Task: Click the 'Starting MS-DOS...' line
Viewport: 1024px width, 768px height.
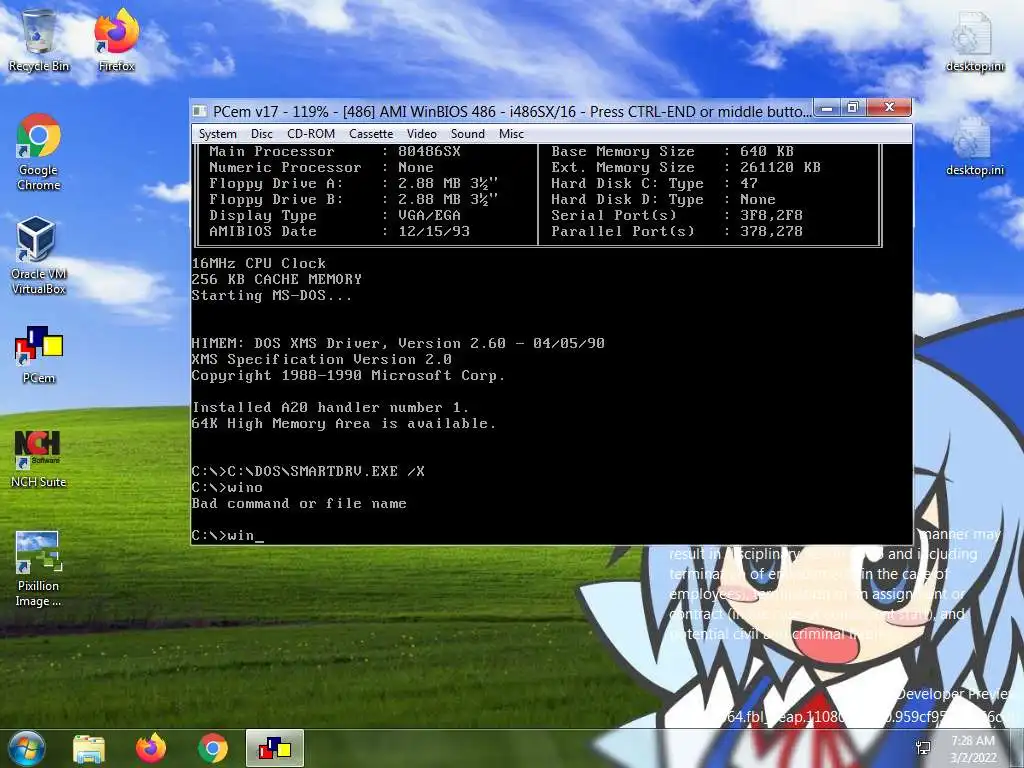Action: point(272,295)
